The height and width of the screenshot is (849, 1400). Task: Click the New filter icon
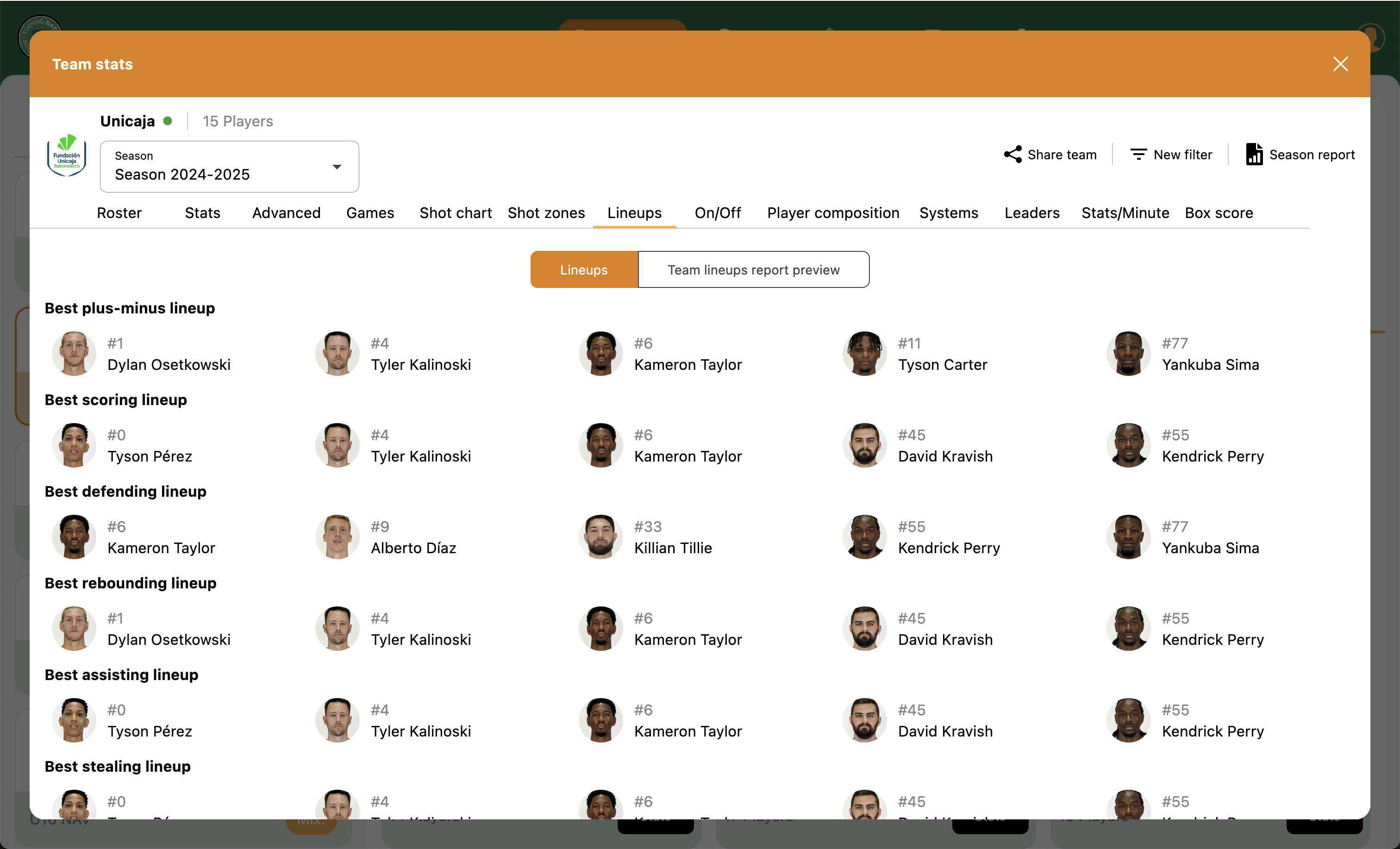tap(1138, 155)
